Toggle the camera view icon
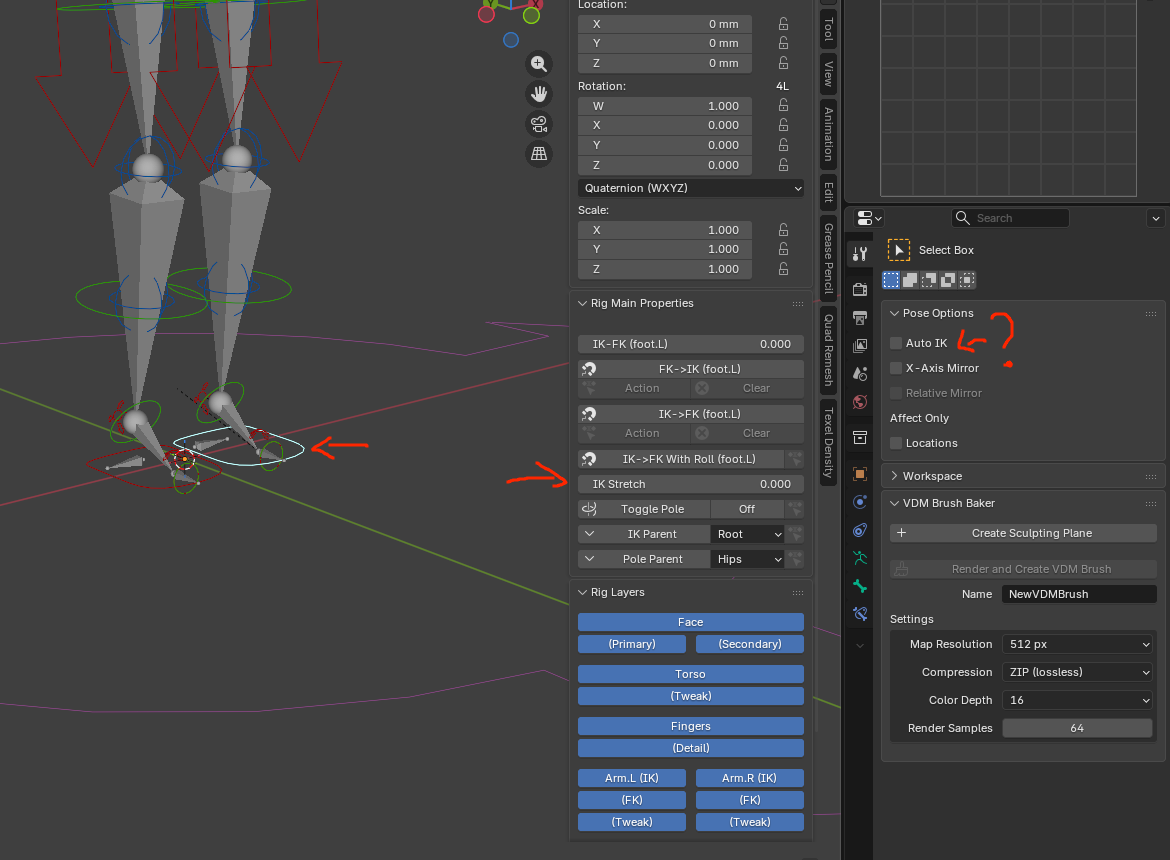The image size is (1170, 860). 539,124
